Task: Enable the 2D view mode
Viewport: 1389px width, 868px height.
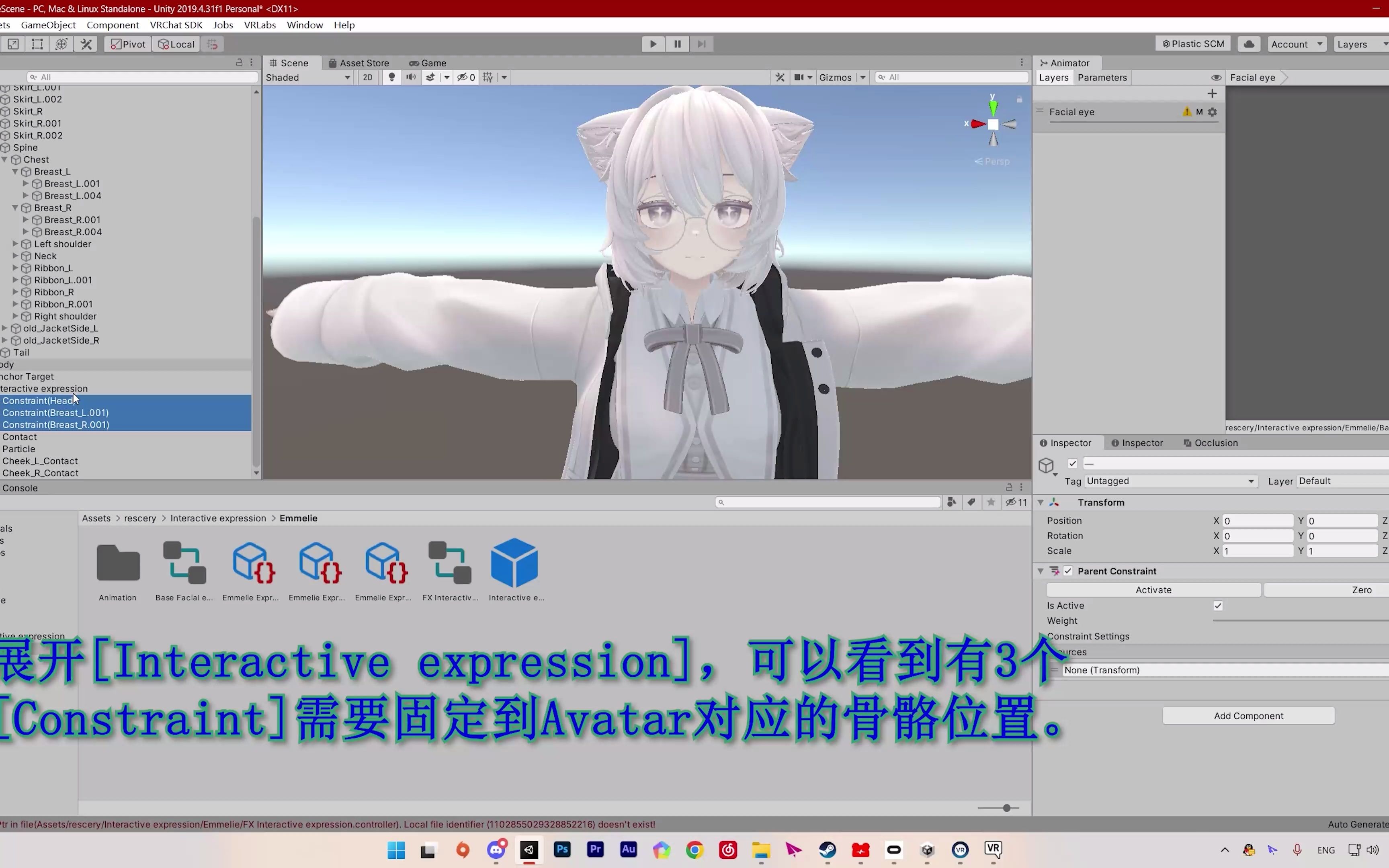Action: [367, 77]
